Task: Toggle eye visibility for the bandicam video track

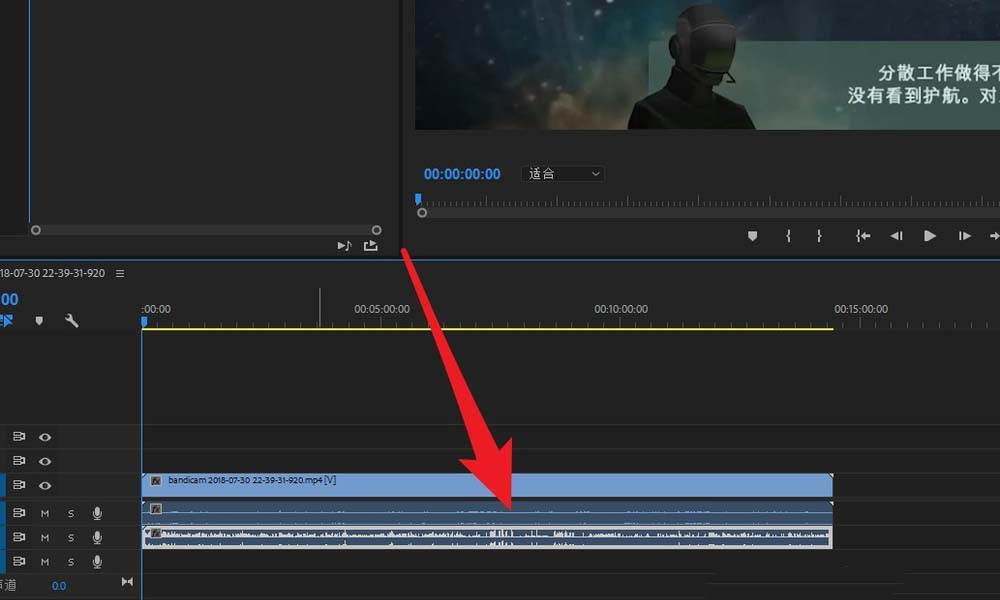Action: pyautogui.click(x=45, y=485)
